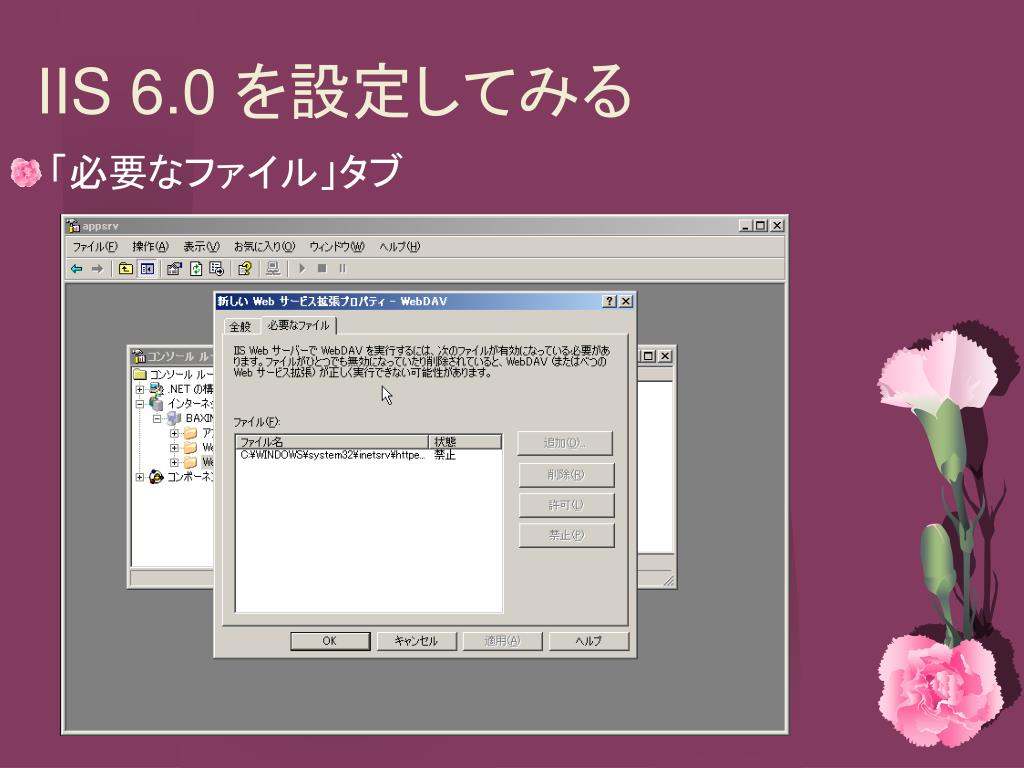Click the Export list toolbar icon
Image resolution: width=1024 pixels, height=768 pixels.
(217, 268)
